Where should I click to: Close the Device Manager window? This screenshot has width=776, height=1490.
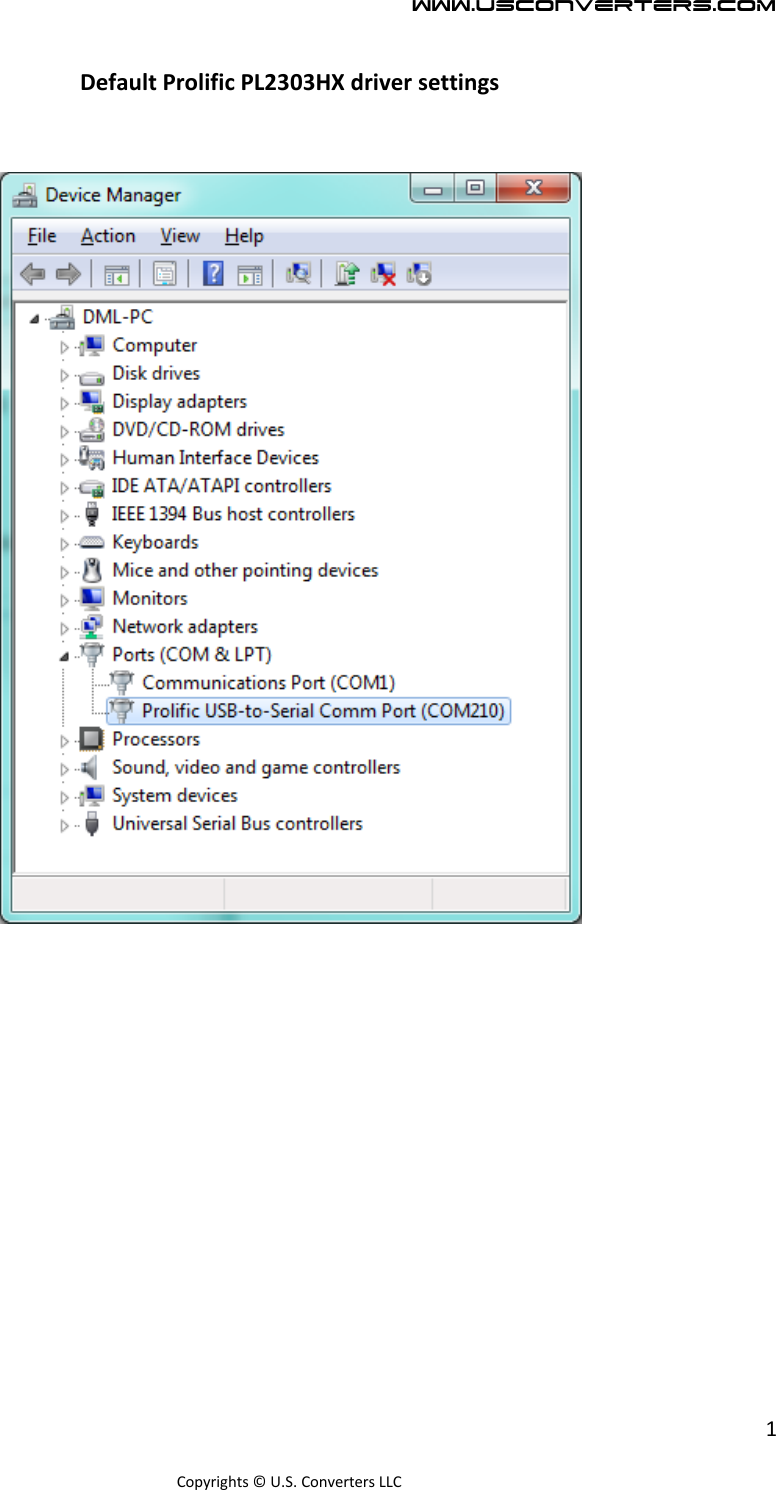click(x=533, y=188)
